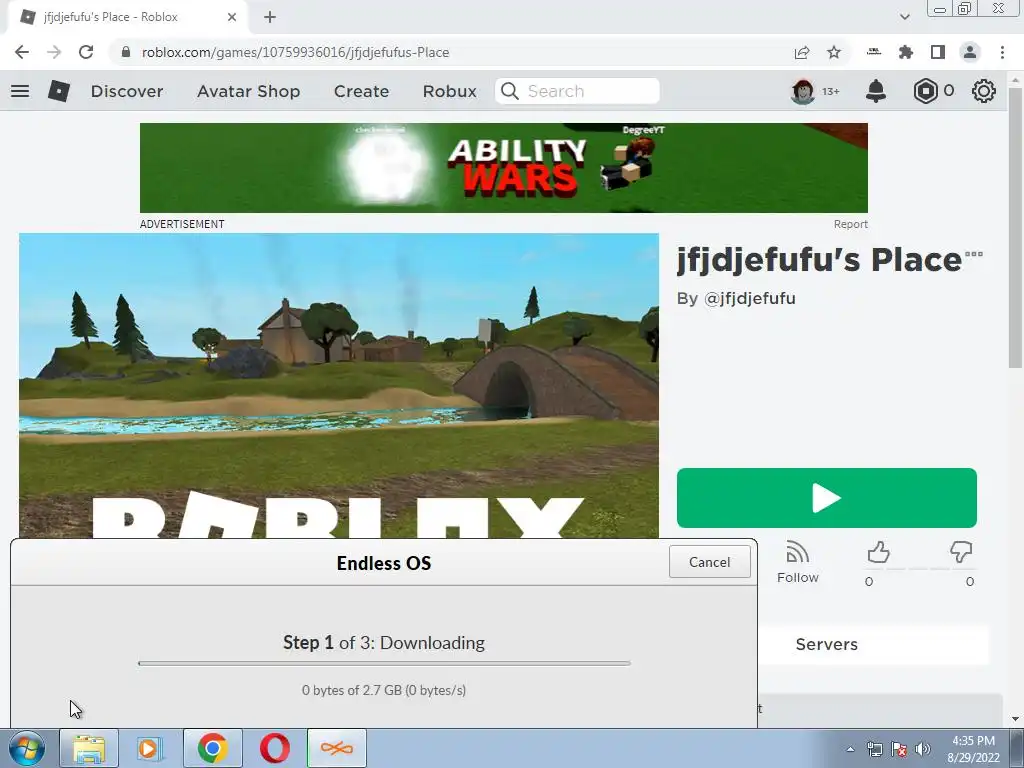Open the Action Center flag tray icon

click(899, 749)
